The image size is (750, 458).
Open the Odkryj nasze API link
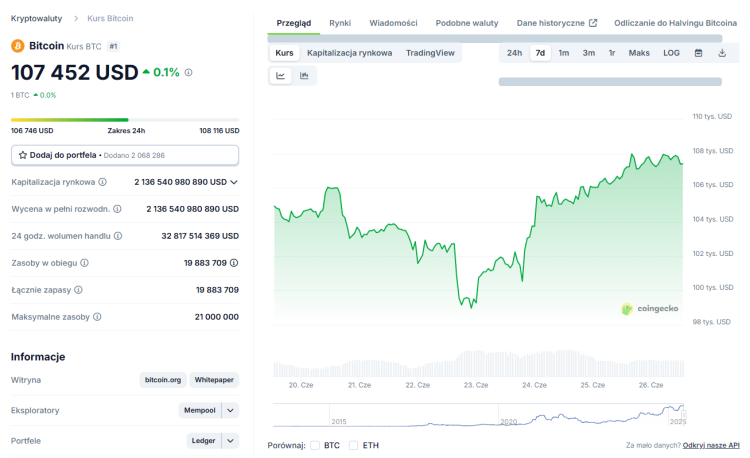coord(711,445)
